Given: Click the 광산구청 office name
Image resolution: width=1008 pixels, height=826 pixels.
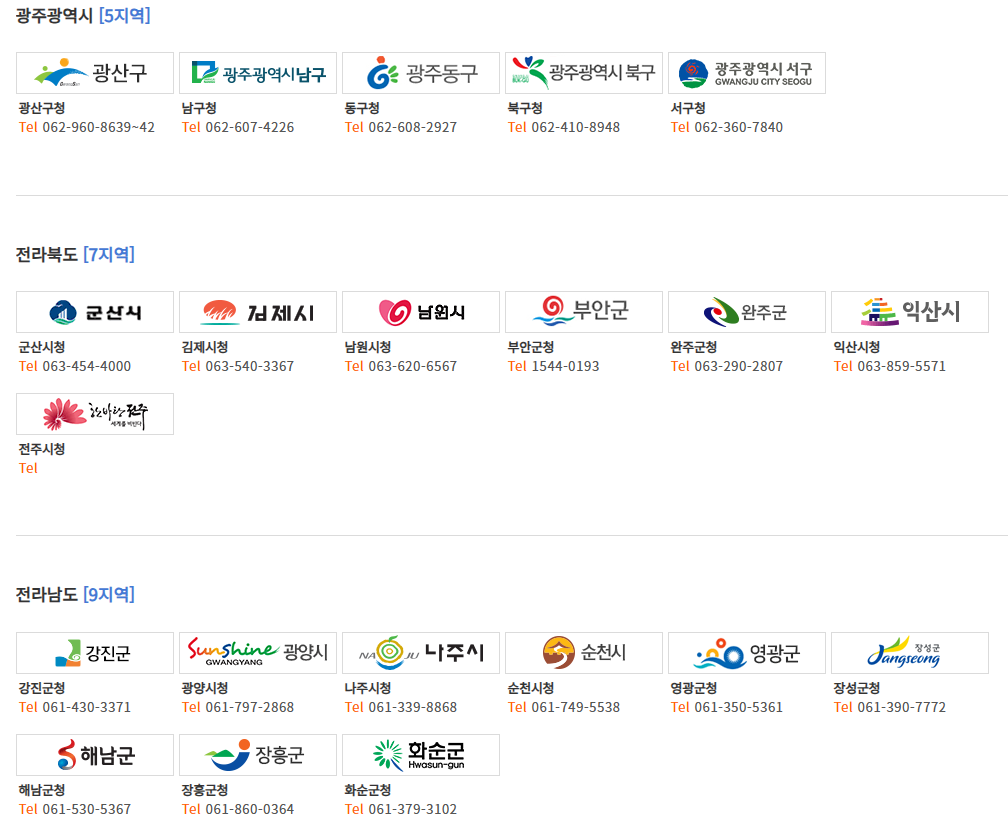Looking at the screenshot, I should [x=42, y=108].
